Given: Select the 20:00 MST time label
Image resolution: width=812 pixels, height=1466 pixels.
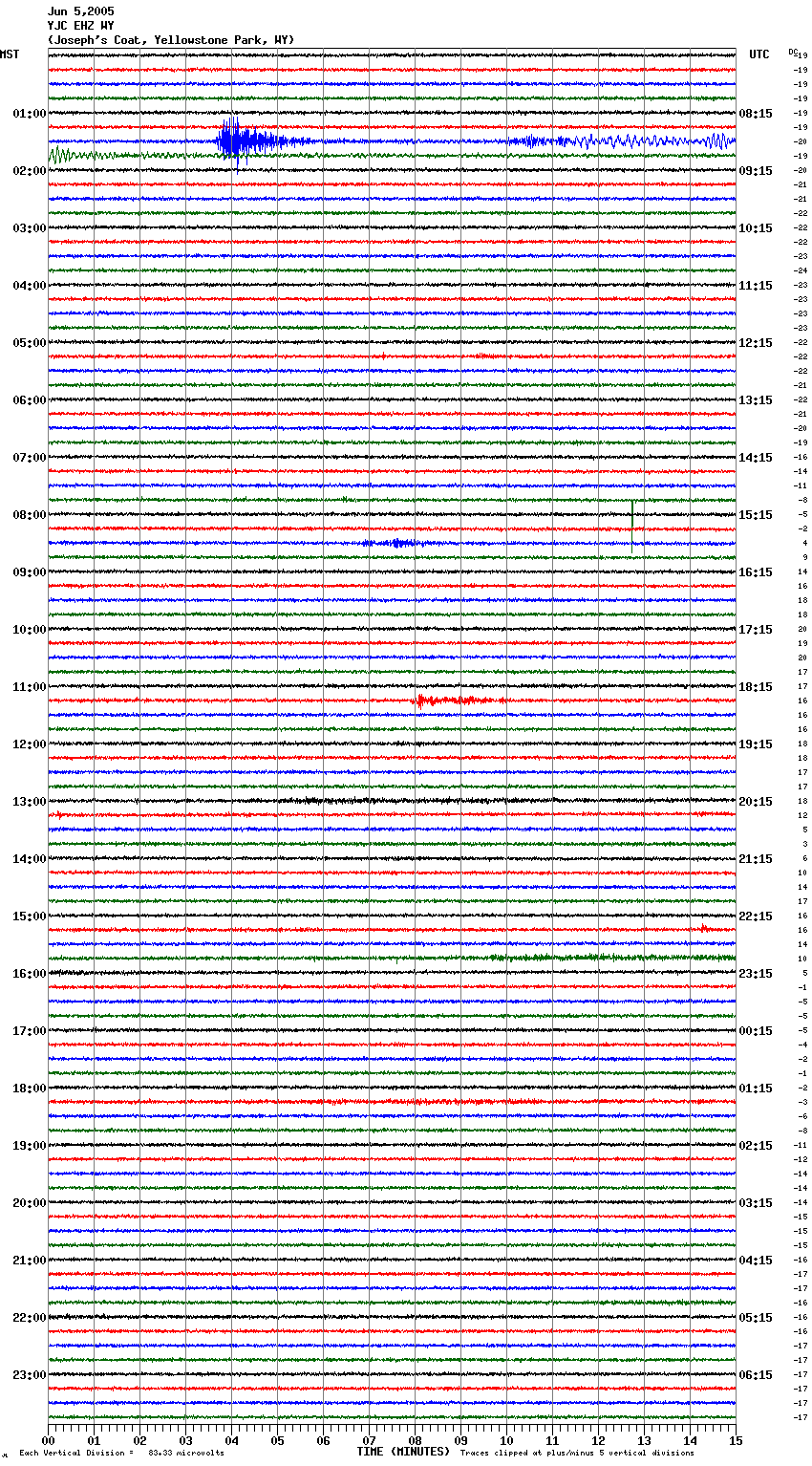Looking at the screenshot, I should tap(30, 1203).
